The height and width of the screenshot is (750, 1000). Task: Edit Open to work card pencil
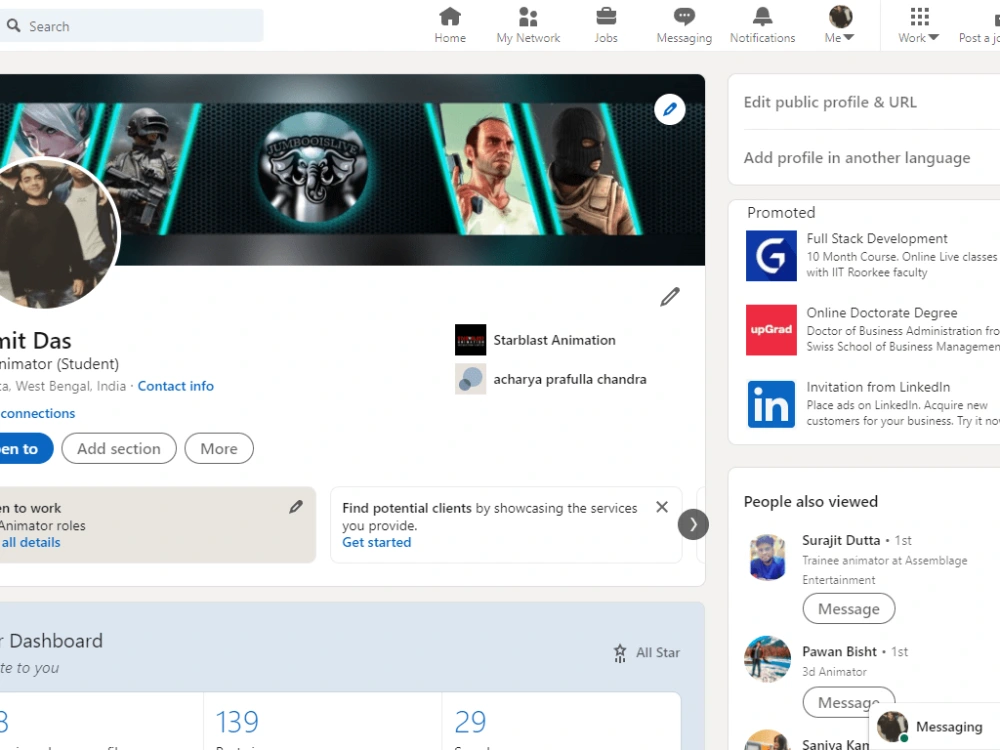296,507
